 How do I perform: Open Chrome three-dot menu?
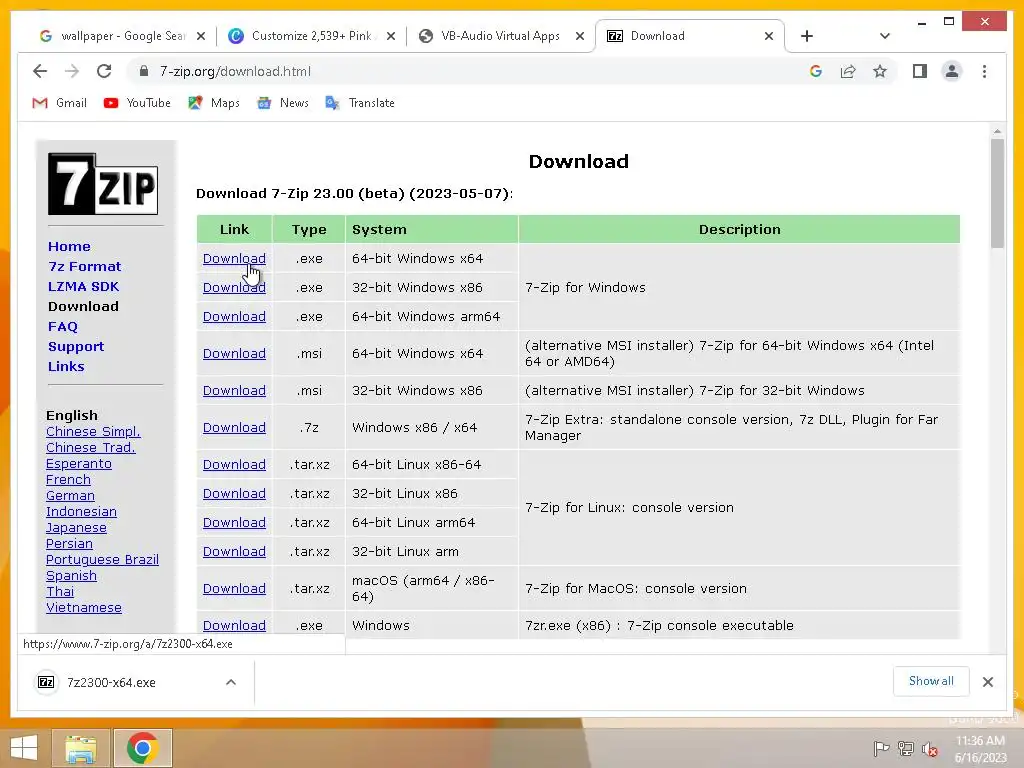click(984, 71)
